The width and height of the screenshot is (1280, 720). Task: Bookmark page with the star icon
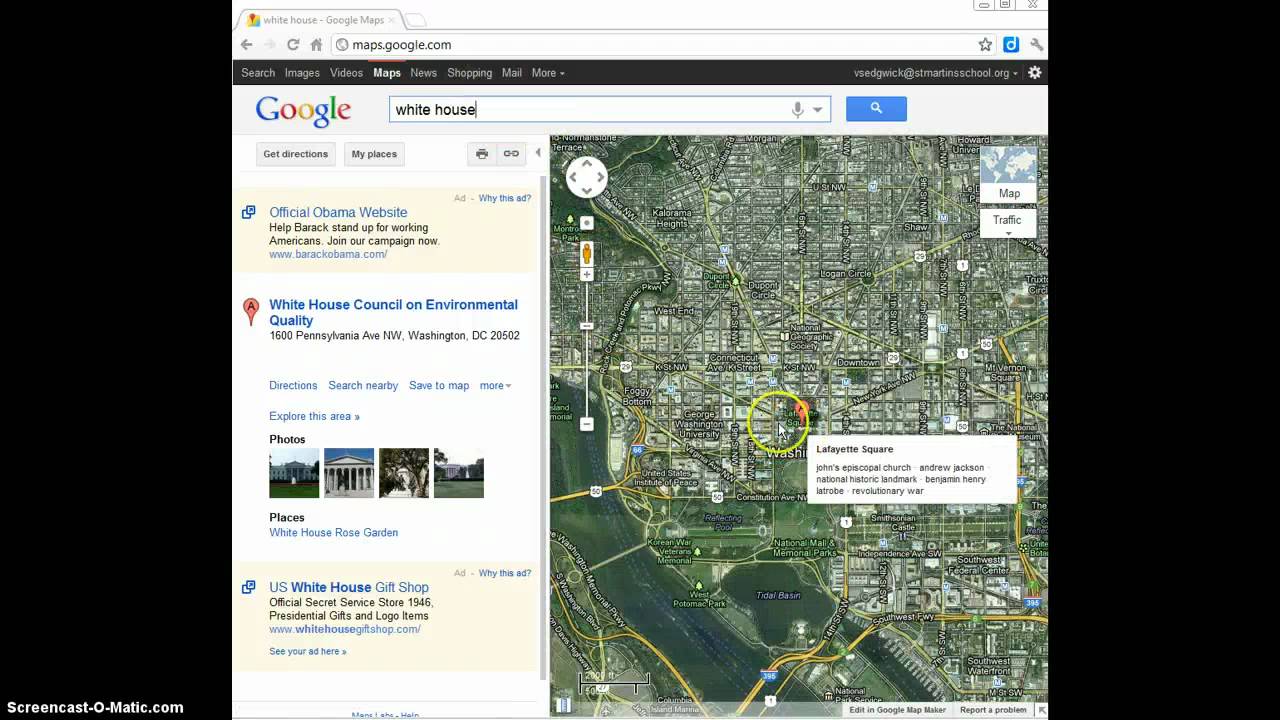tap(985, 45)
